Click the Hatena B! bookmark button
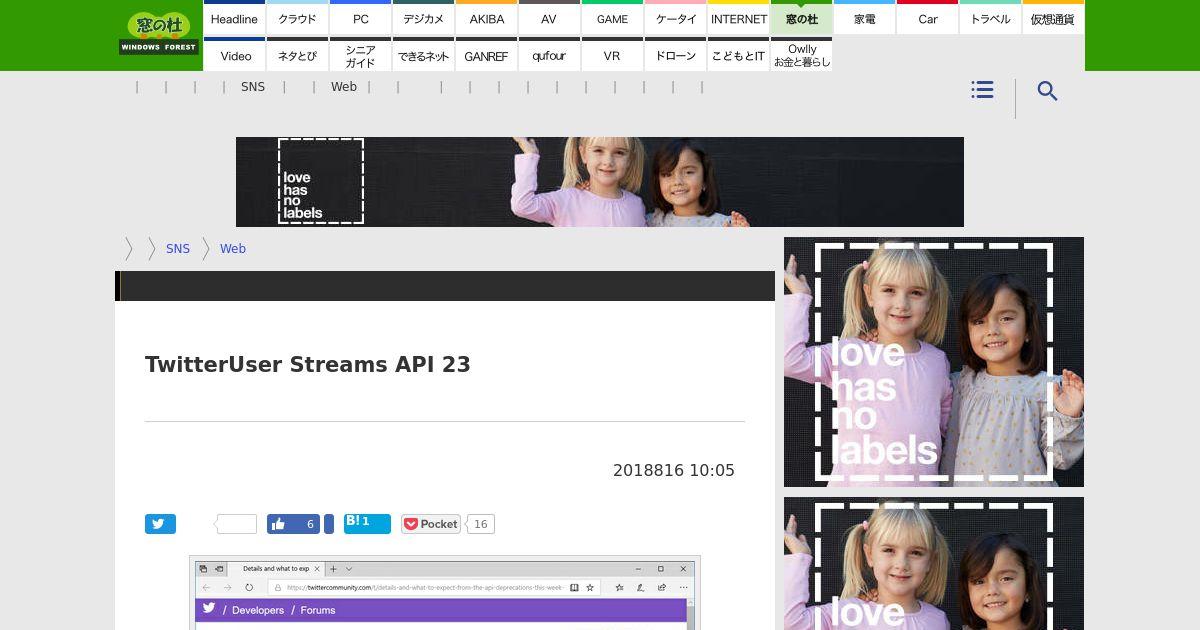1200x630 pixels. pos(367,523)
